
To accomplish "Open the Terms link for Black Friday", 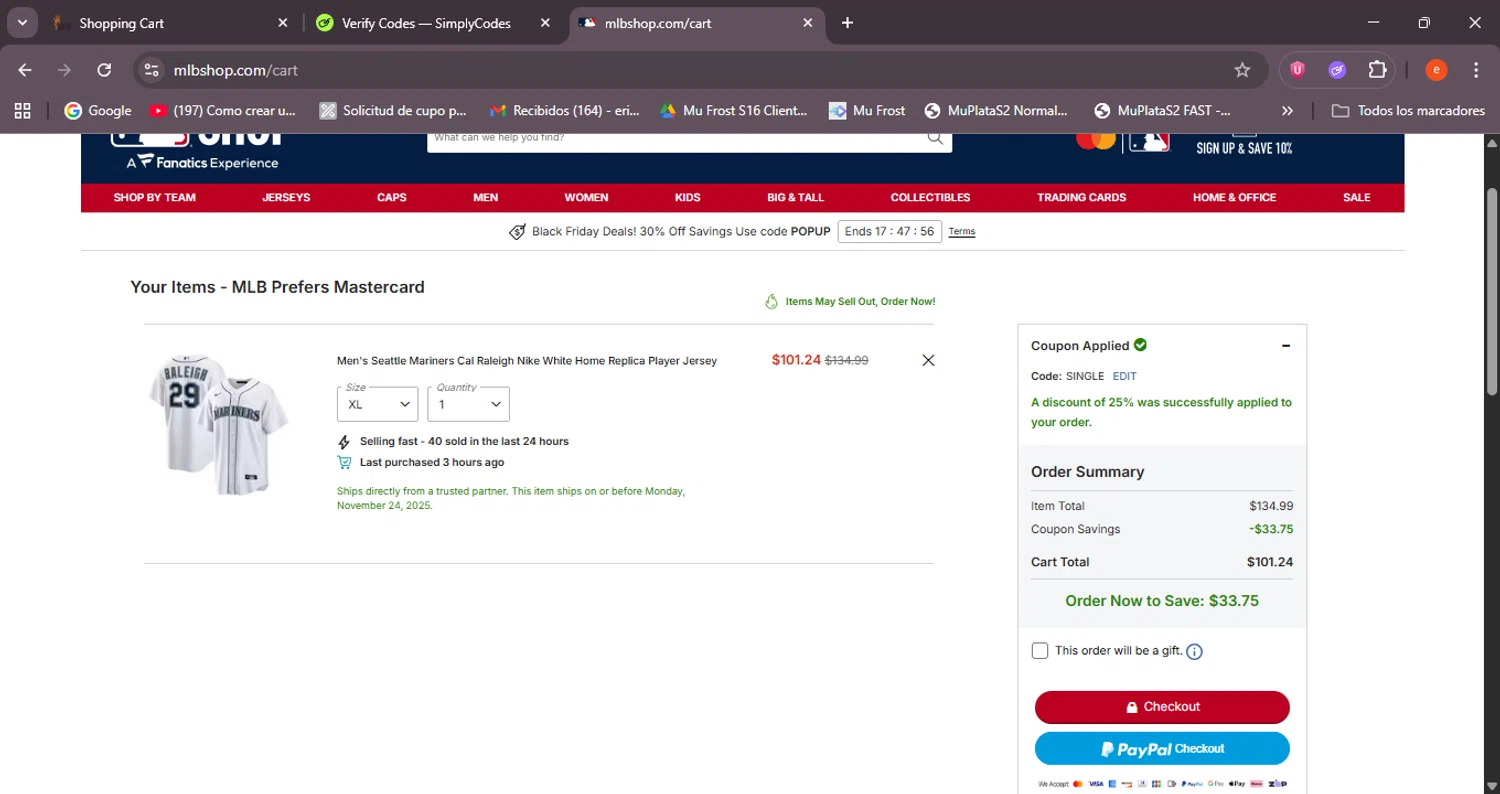I will pyautogui.click(x=962, y=232).
